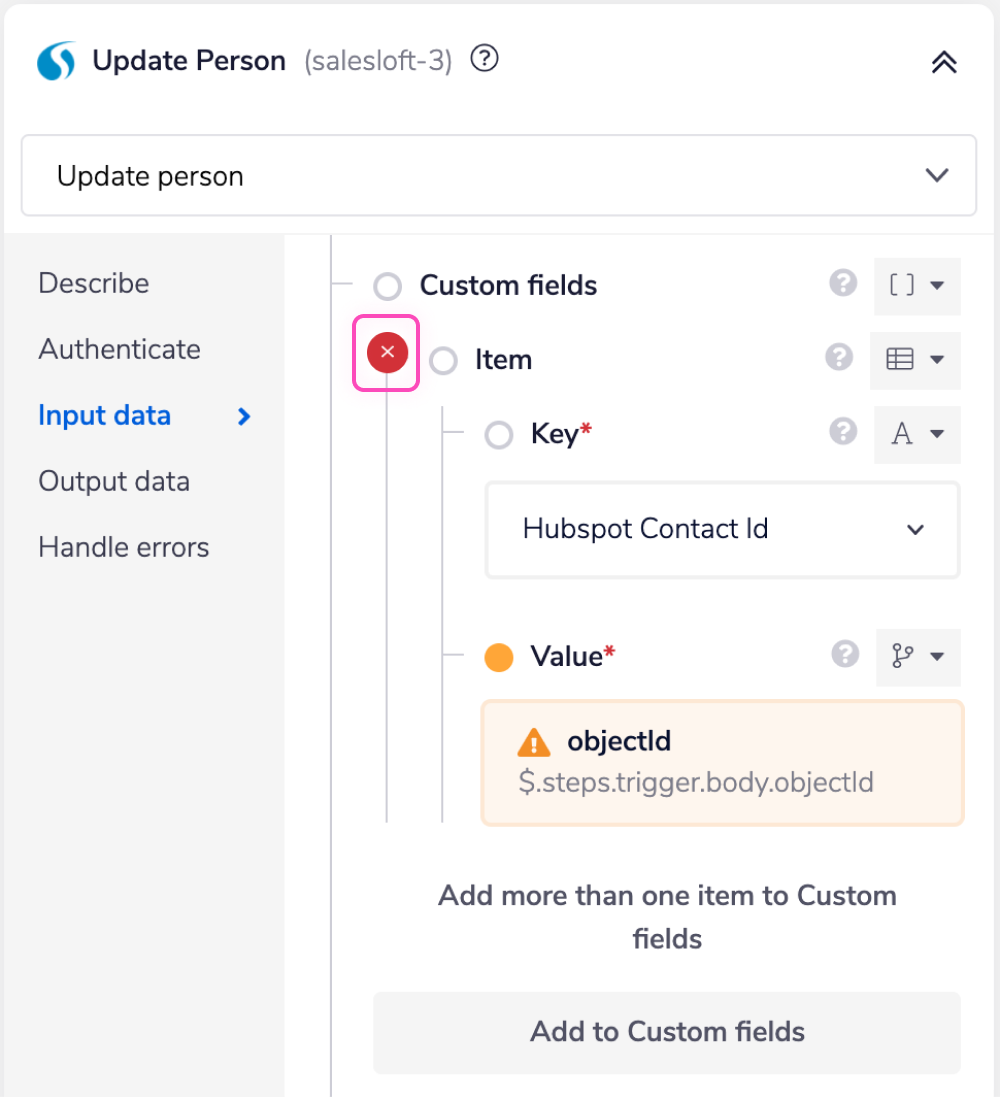
Task: Click the jsonpath type icon for Value
Action: coord(917,657)
